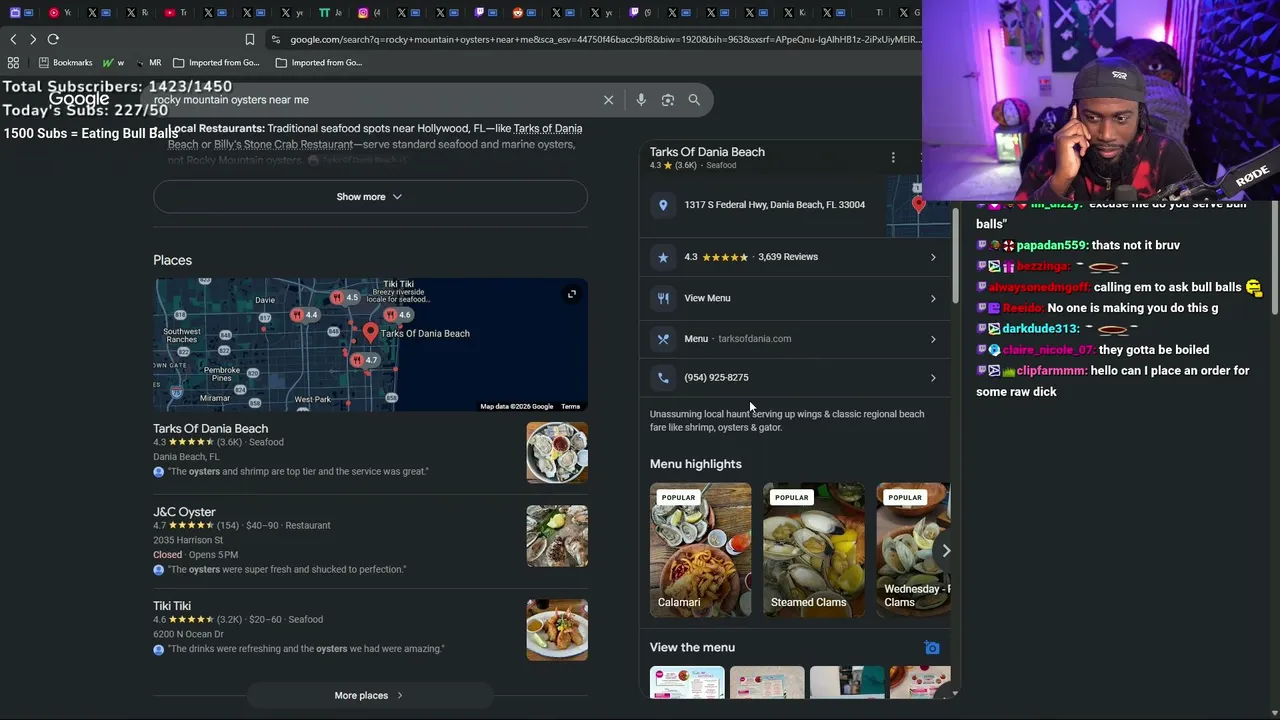Open the Tarks Of Dania Beach place listing
This screenshot has height=720, width=1280.
210,429
